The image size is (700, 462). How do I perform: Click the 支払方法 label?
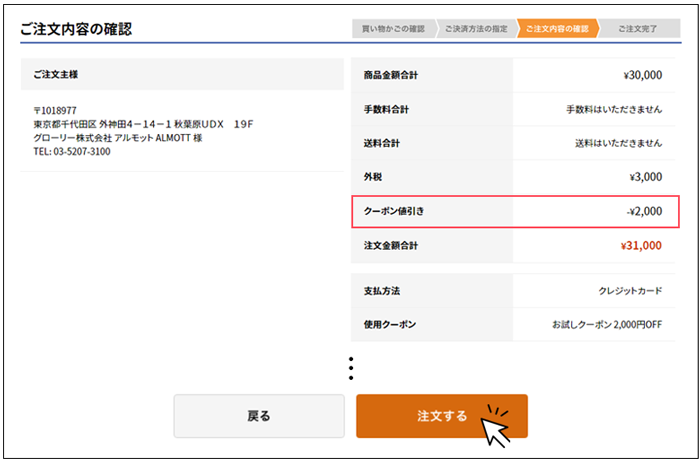(x=382, y=291)
